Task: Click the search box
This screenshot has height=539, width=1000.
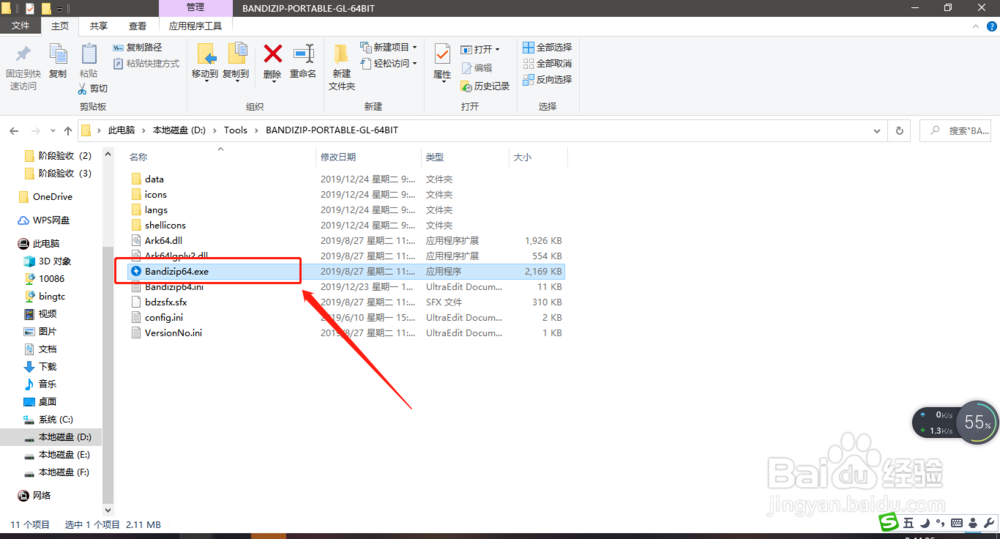Action: [955, 130]
